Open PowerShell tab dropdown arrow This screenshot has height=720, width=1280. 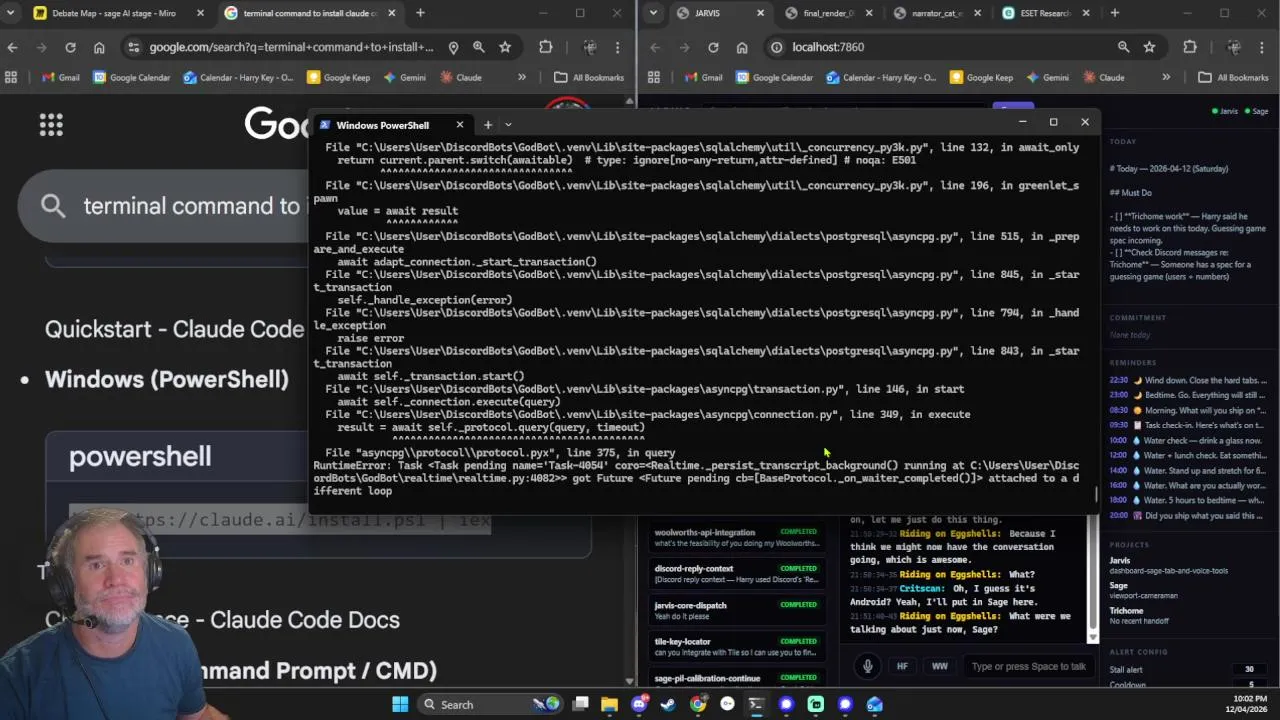point(508,125)
